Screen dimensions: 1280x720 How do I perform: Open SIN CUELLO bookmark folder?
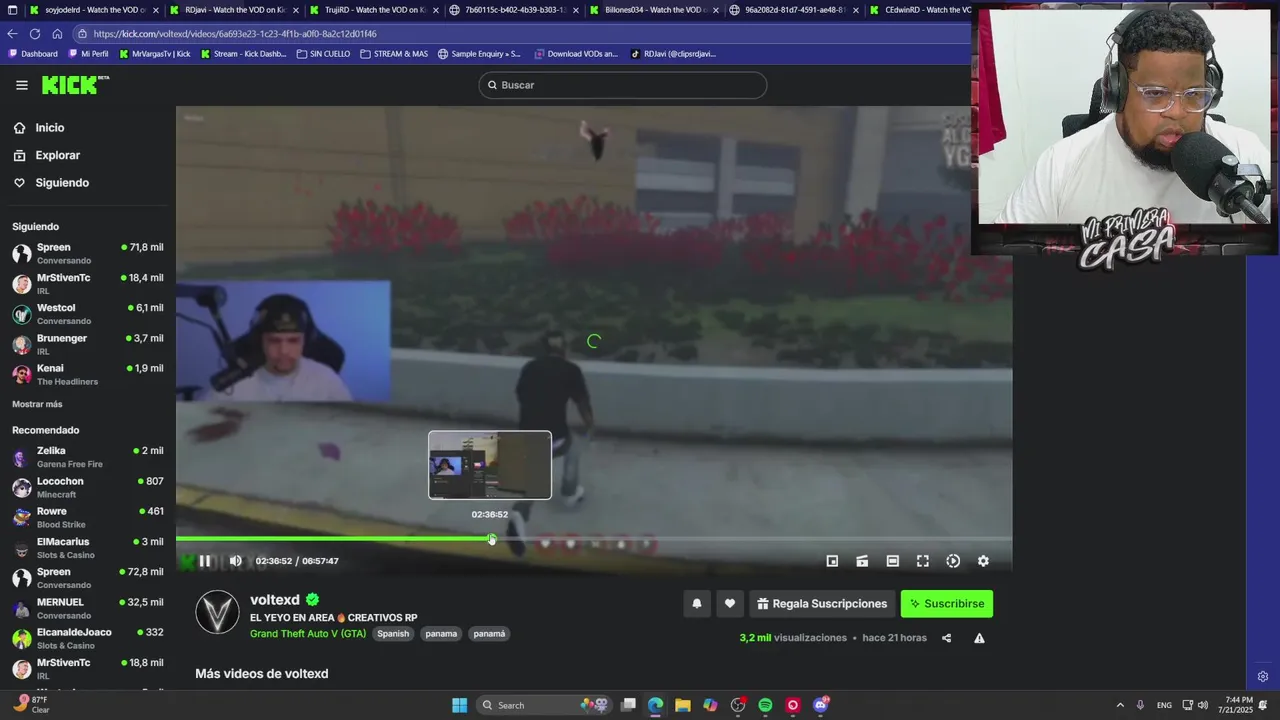coord(323,54)
